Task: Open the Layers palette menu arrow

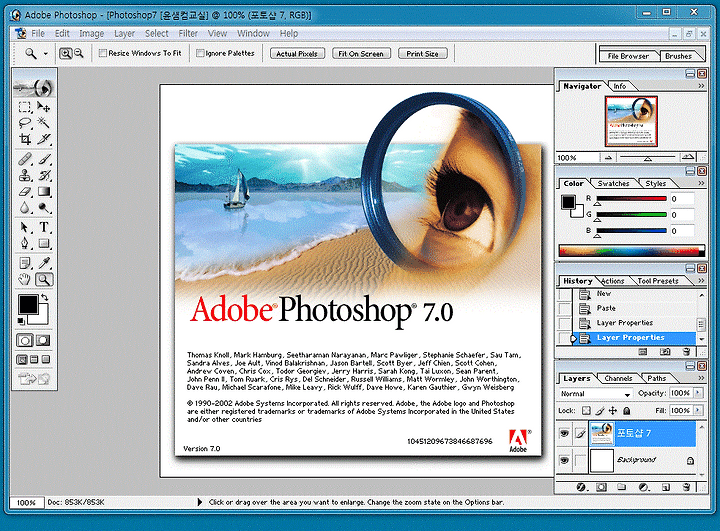Action: (701, 378)
